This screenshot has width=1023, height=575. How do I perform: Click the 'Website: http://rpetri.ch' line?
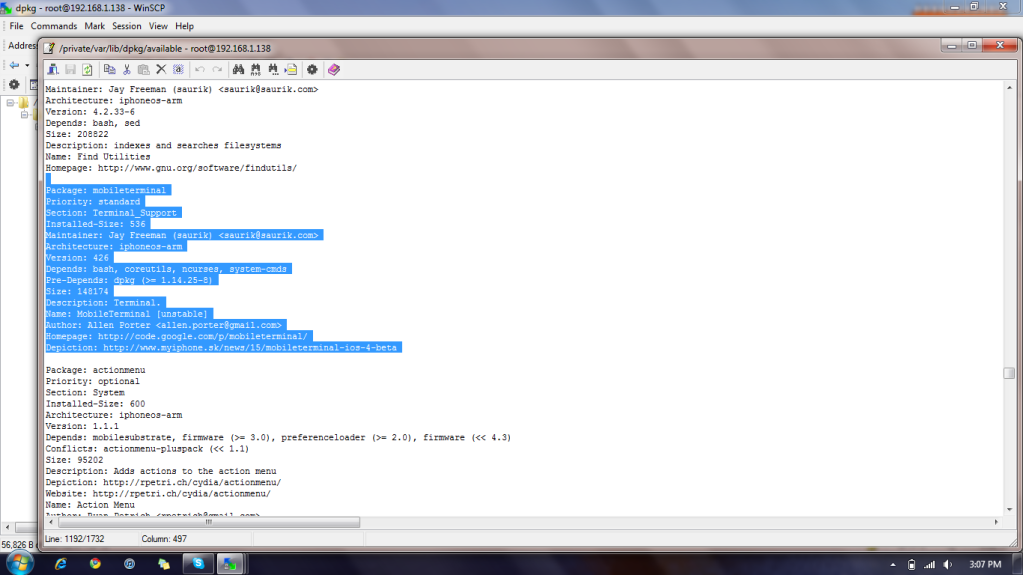point(158,494)
